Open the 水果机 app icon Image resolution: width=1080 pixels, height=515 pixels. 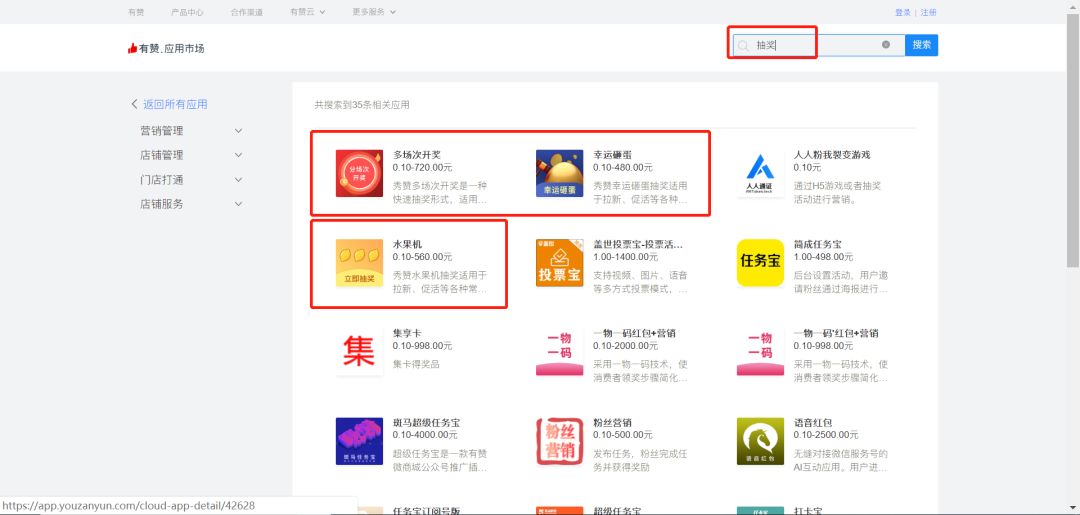click(360, 263)
